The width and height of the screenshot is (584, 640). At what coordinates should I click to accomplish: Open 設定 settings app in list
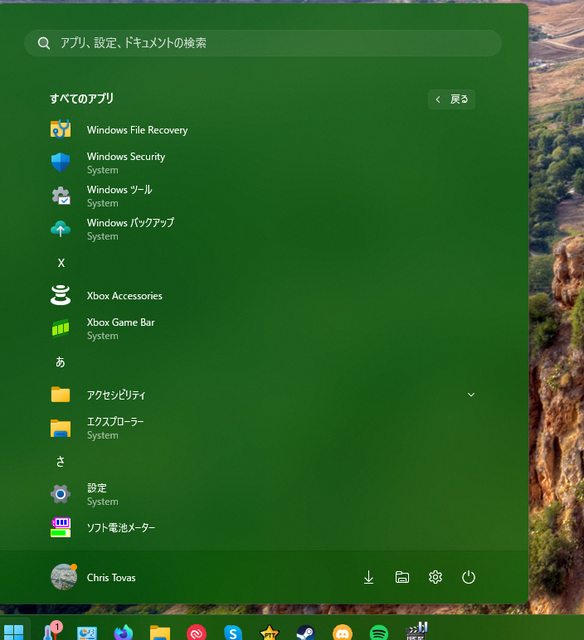point(263,494)
